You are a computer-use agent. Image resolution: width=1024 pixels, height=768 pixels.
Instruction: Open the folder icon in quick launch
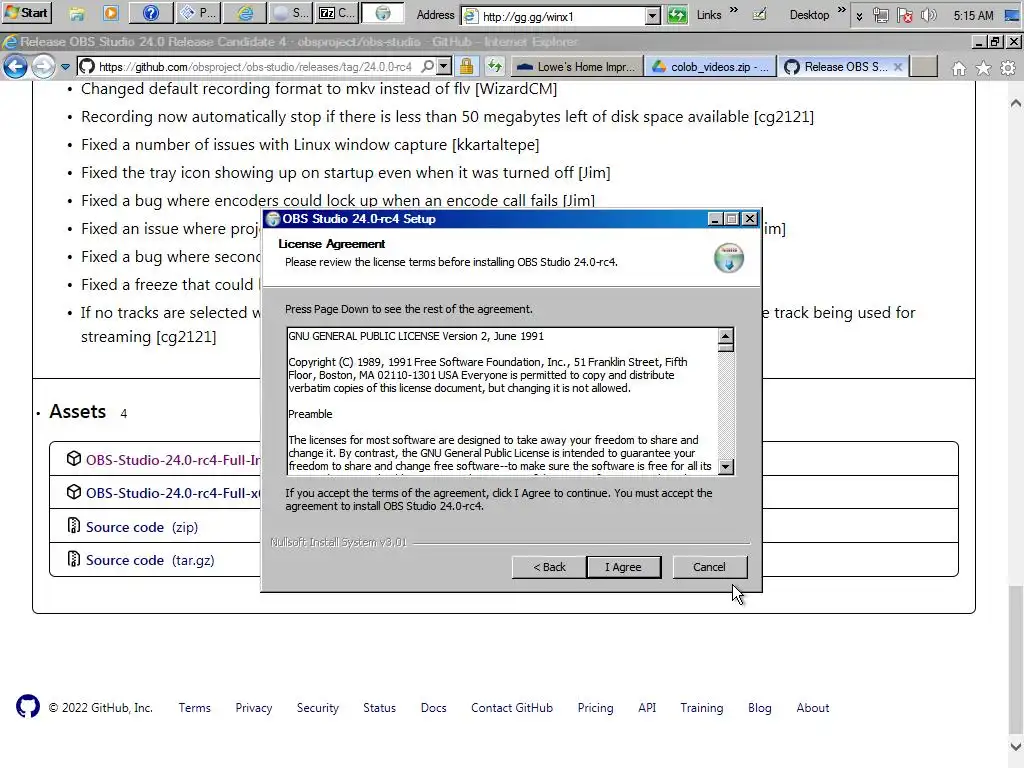coord(77,14)
